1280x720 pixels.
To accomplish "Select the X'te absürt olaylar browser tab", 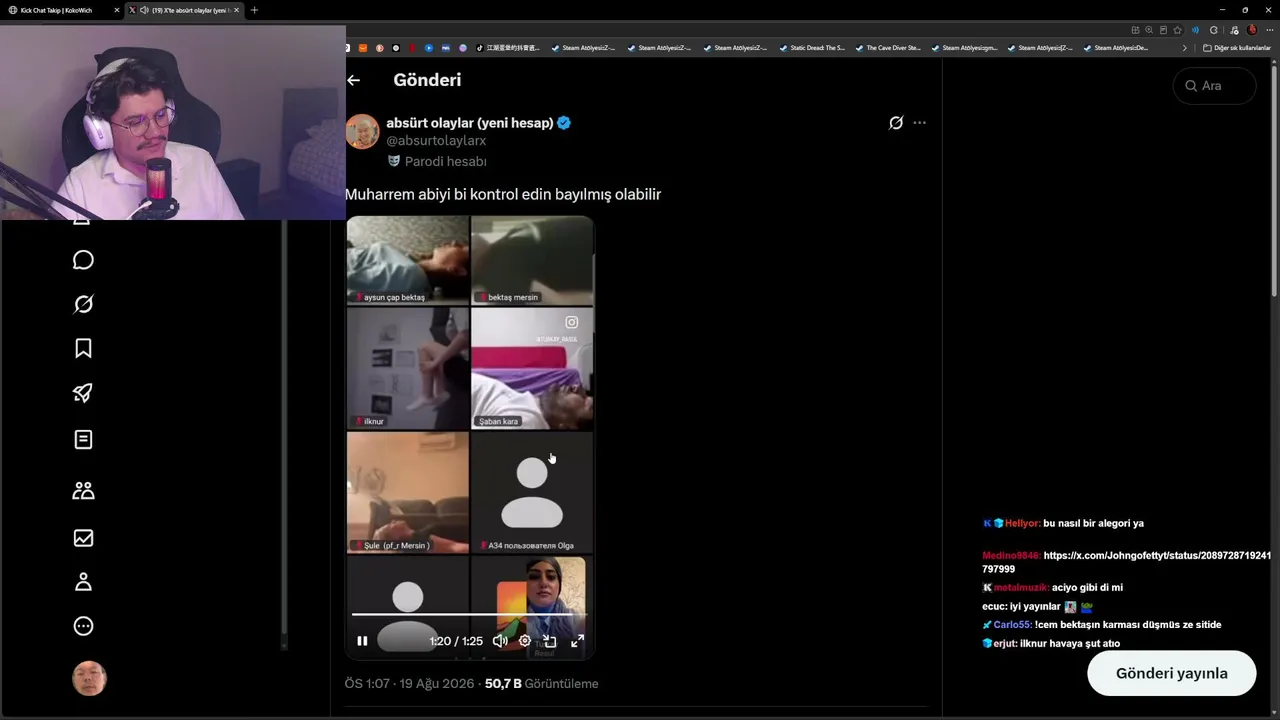I will [x=184, y=10].
